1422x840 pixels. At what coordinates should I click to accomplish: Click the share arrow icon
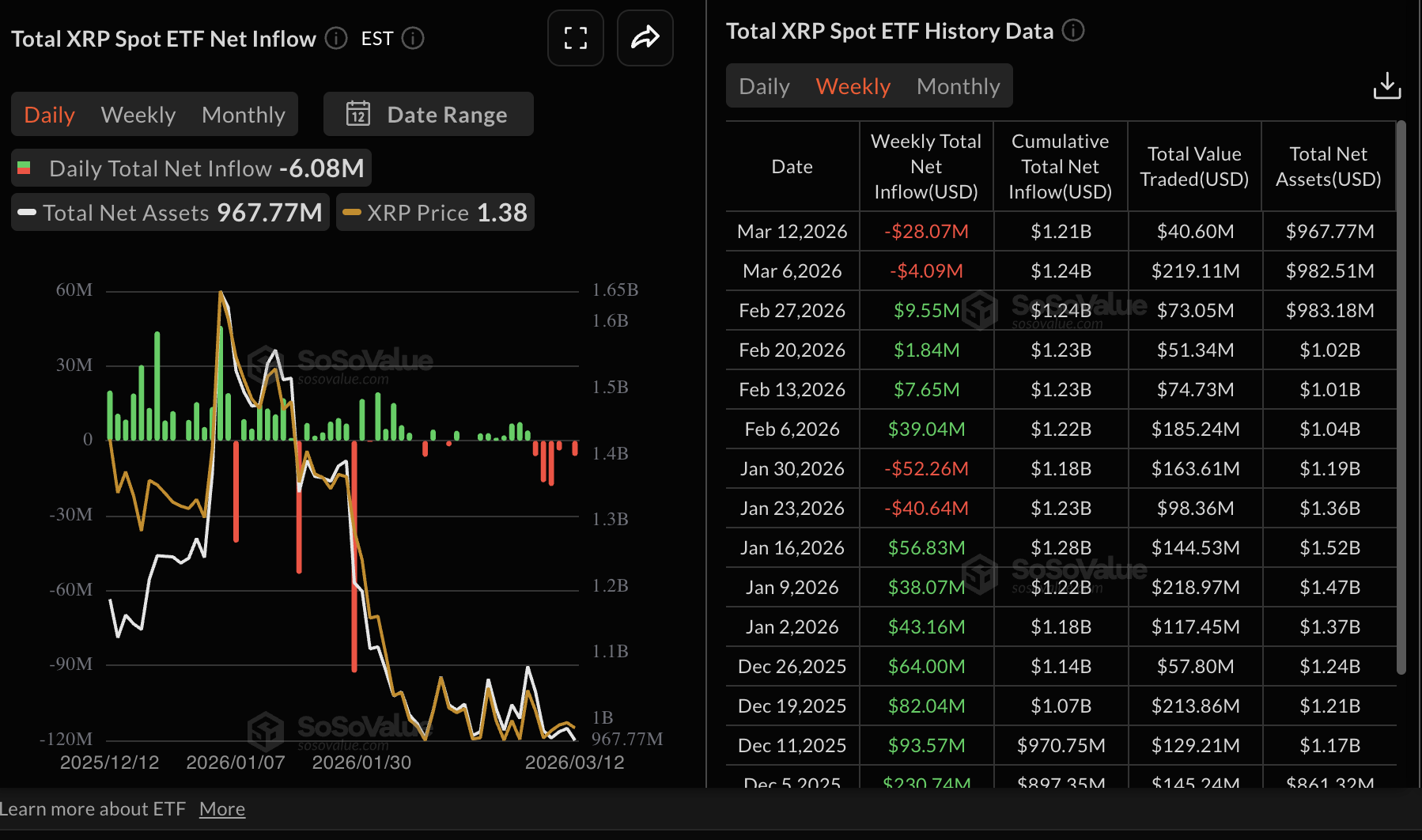pyautogui.click(x=645, y=38)
